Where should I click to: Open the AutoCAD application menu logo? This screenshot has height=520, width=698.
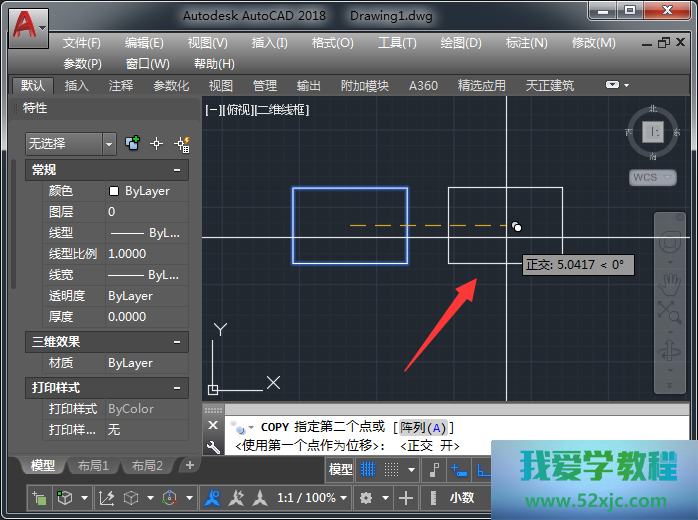coord(29,25)
